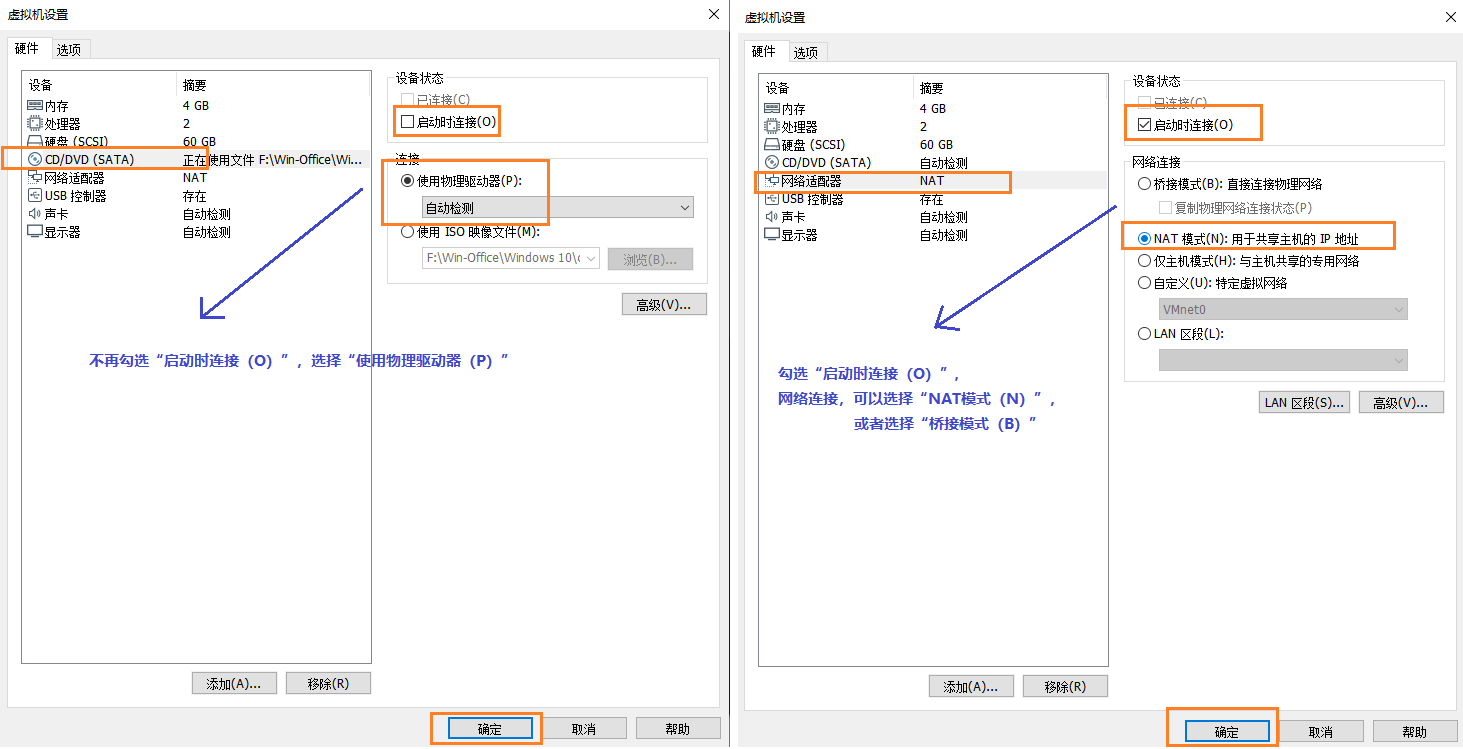Click 移除(R) button in left window
Viewport: 1463px width, 749px height.
(x=328, y=683)
